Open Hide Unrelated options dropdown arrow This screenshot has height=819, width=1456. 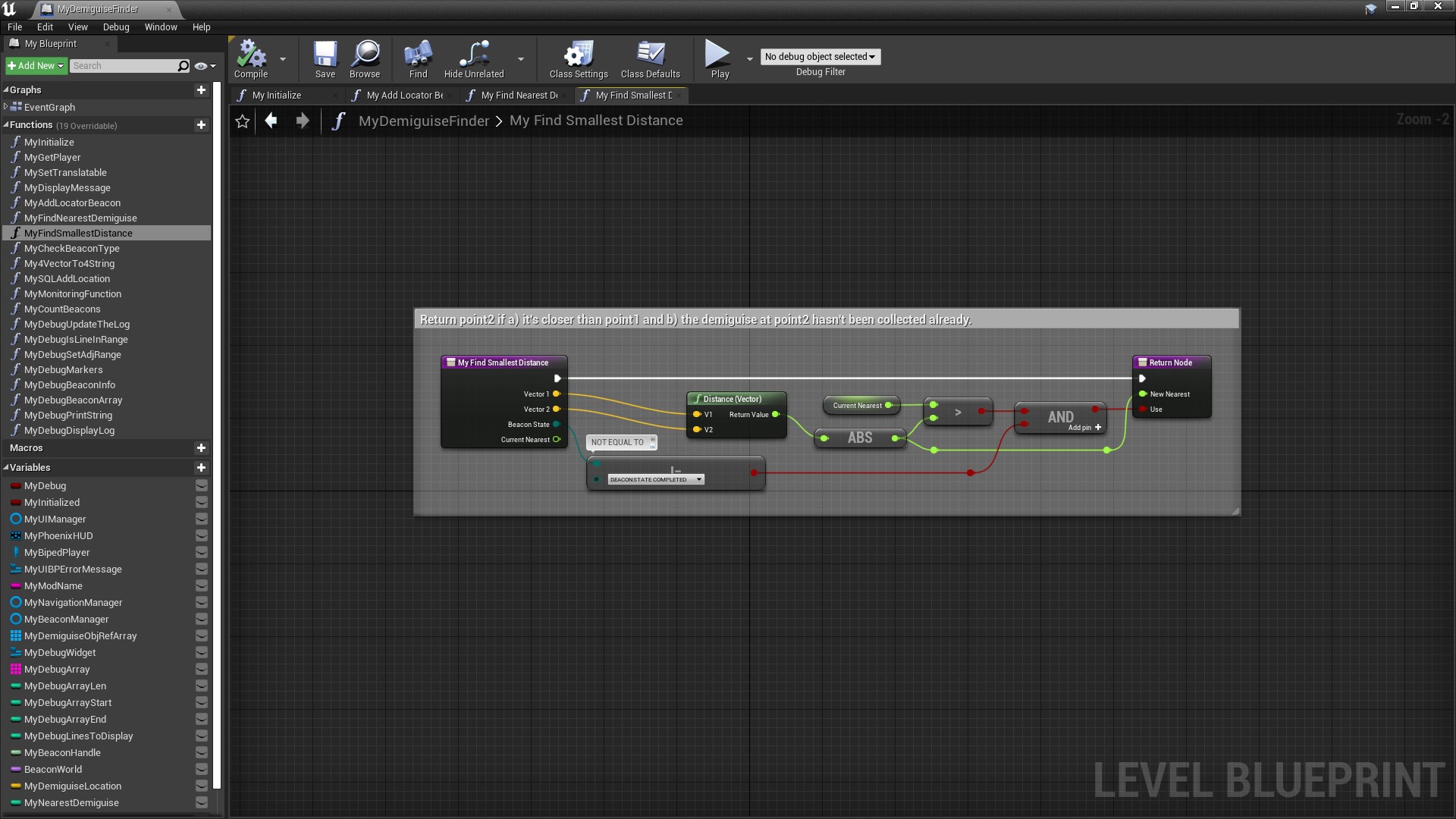click(521, 59)
